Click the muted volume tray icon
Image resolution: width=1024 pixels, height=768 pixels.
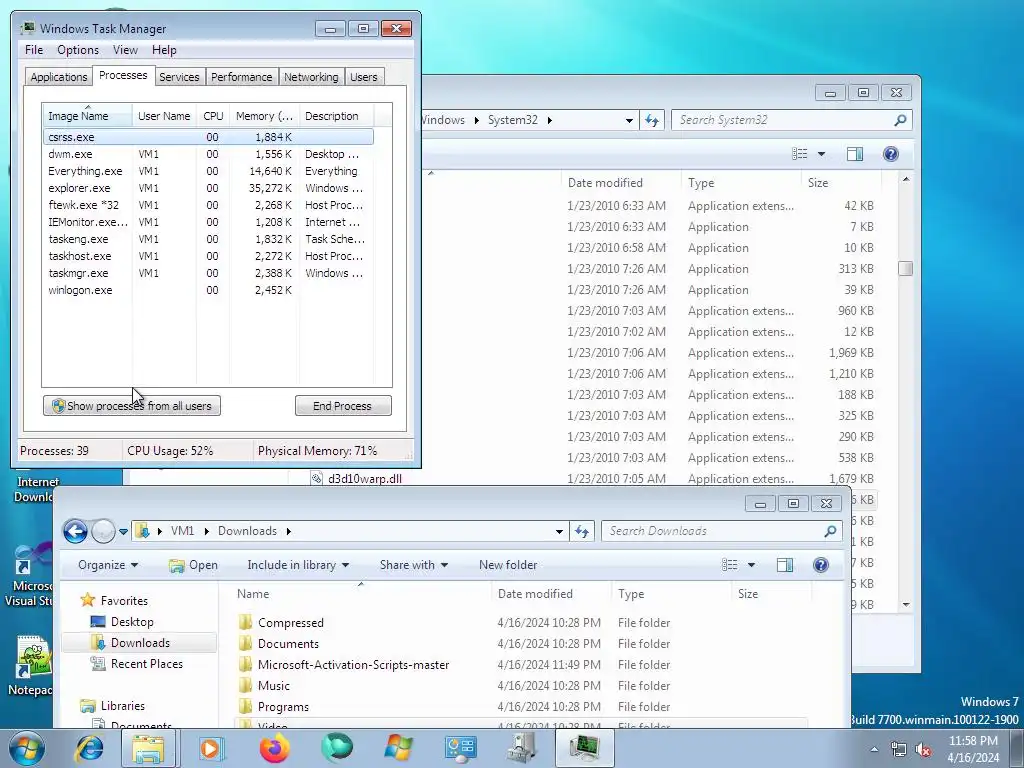(x=923, y=749)
